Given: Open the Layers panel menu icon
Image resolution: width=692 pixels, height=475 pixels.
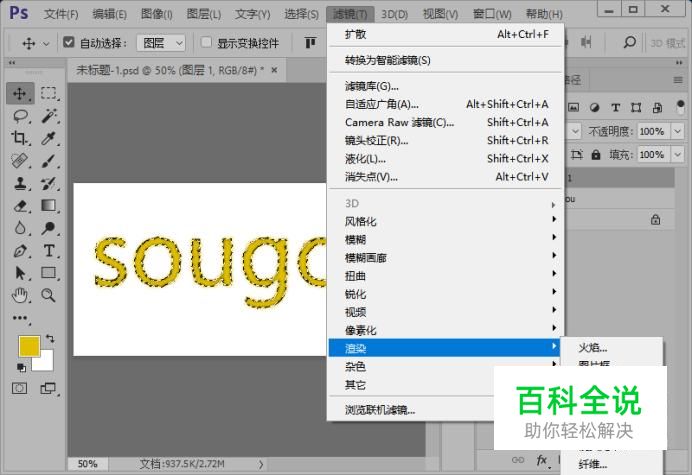Looking at the screenshot, I should (x=678, y=80).
